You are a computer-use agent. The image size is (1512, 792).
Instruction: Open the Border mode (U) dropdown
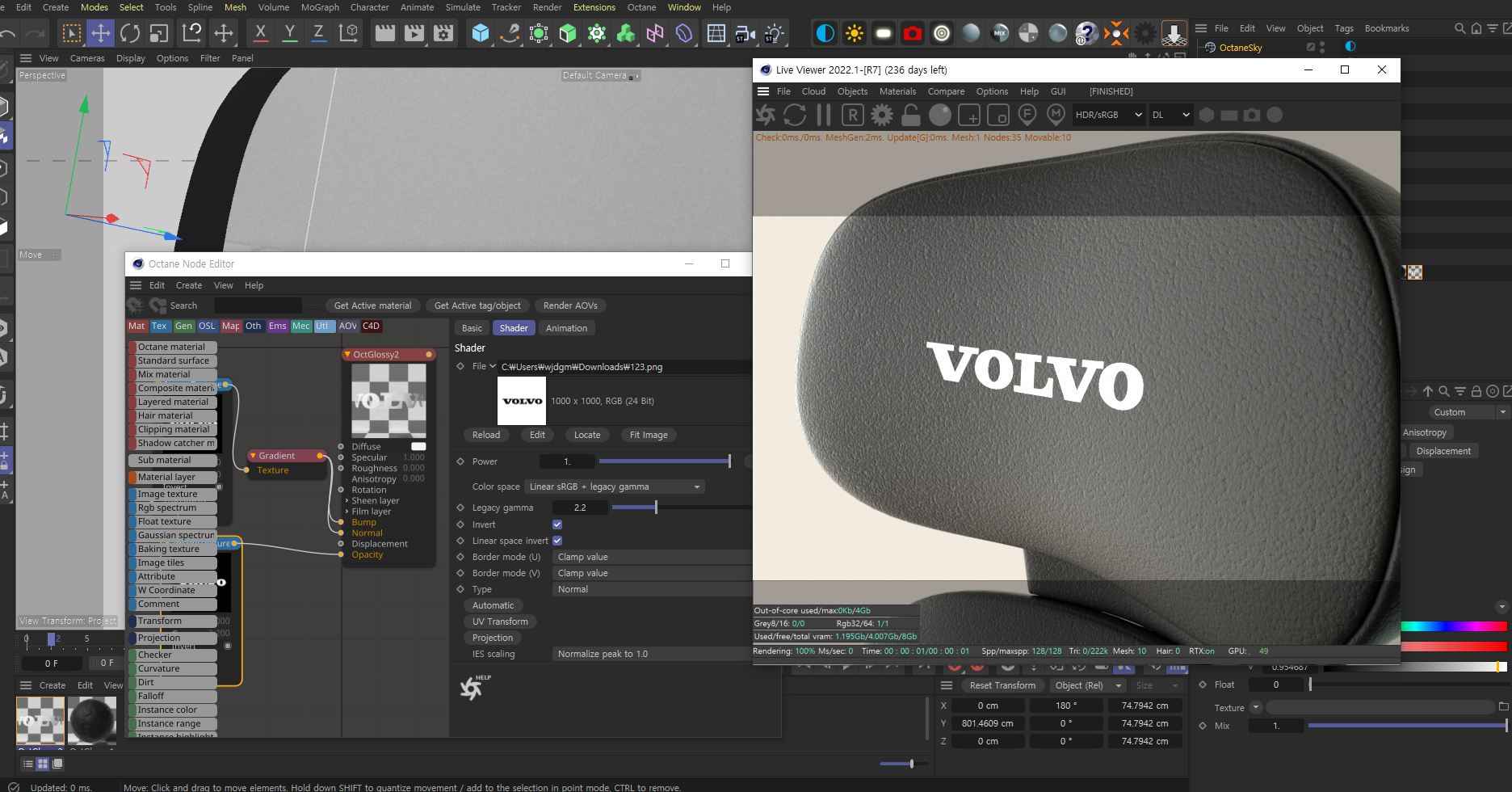pyautogui.click(x=653, y=557)
